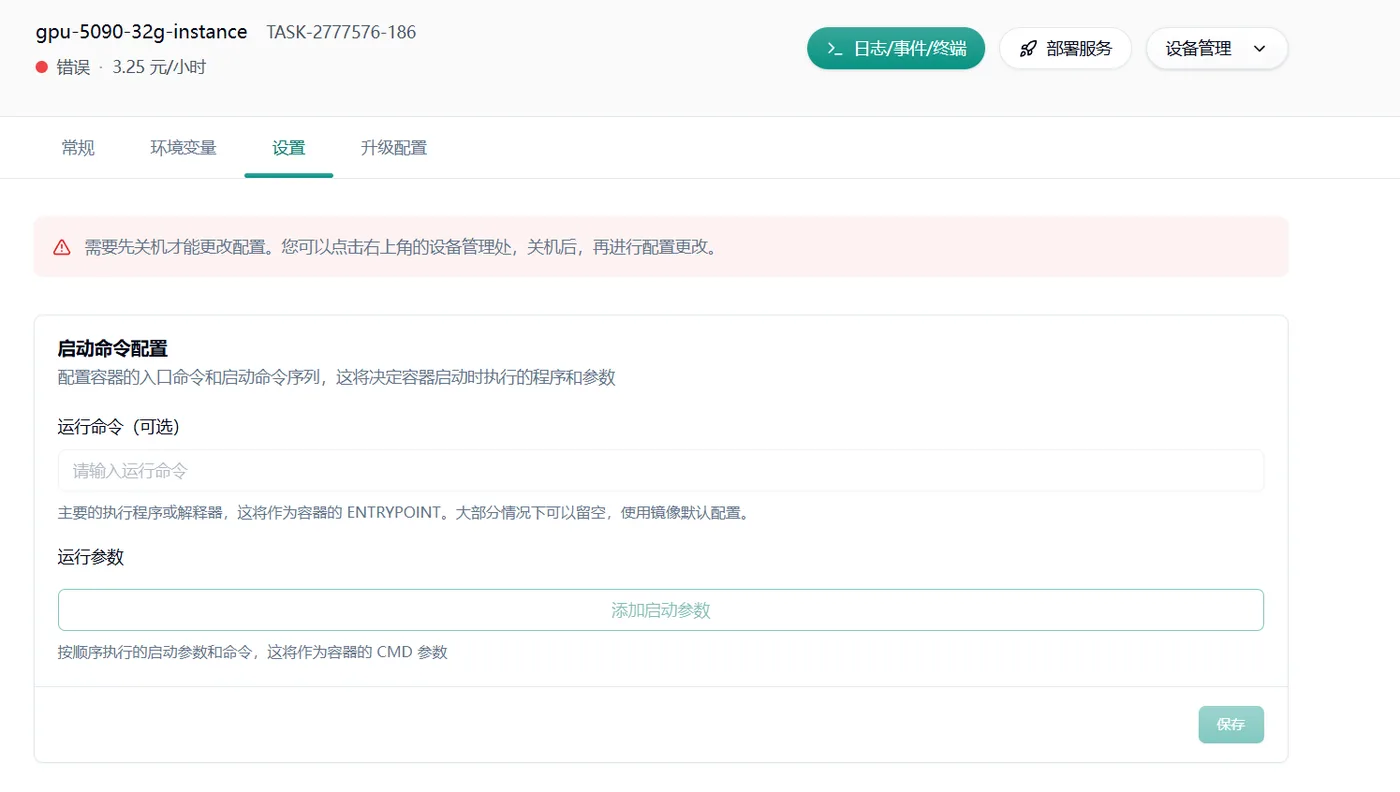Open the 升级配置 tab
Screen dimensions: 1400x792
[394, 148]
